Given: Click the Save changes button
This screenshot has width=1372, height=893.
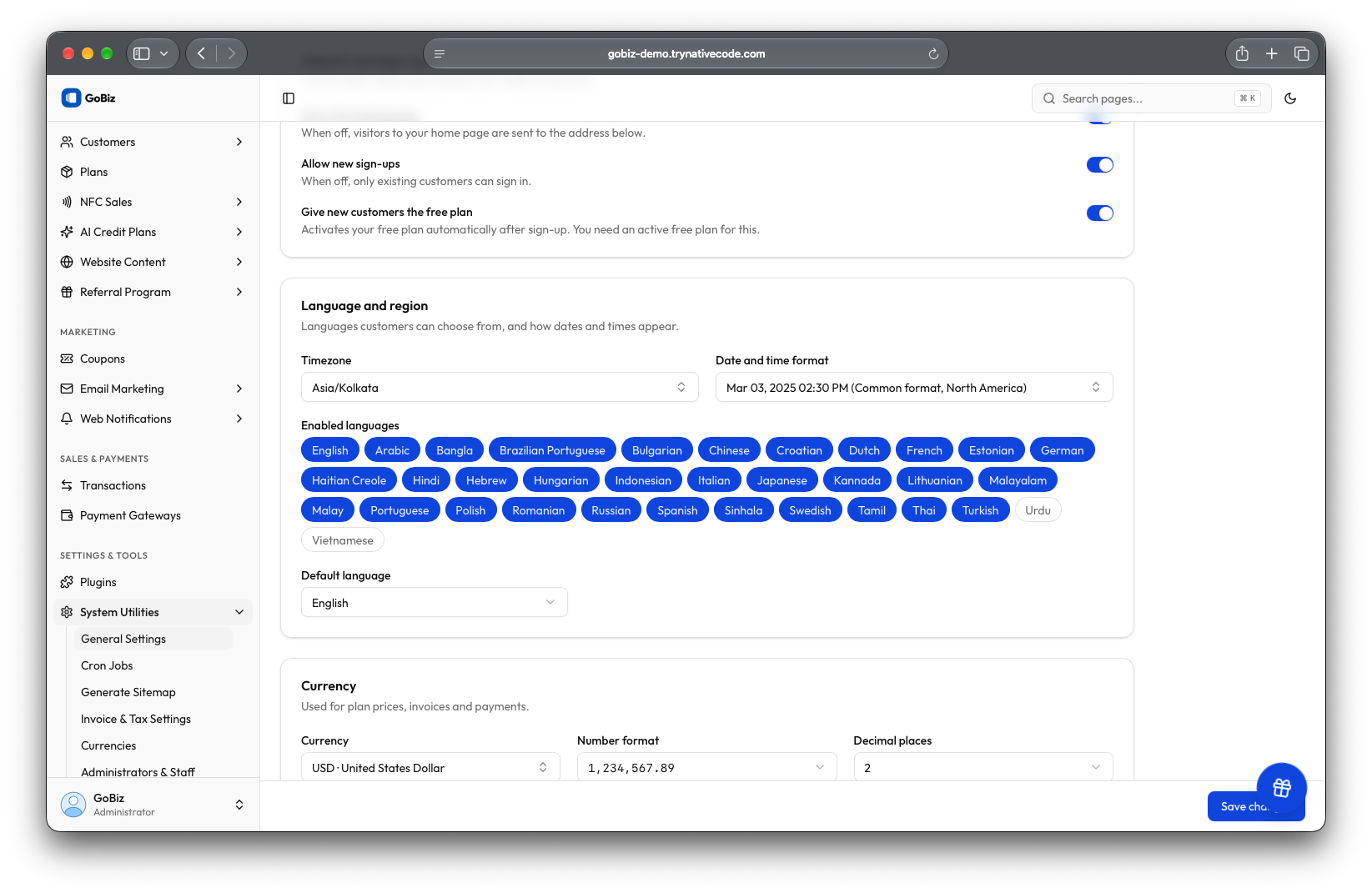Looking at the screenshot, I should coord(1256,806).
